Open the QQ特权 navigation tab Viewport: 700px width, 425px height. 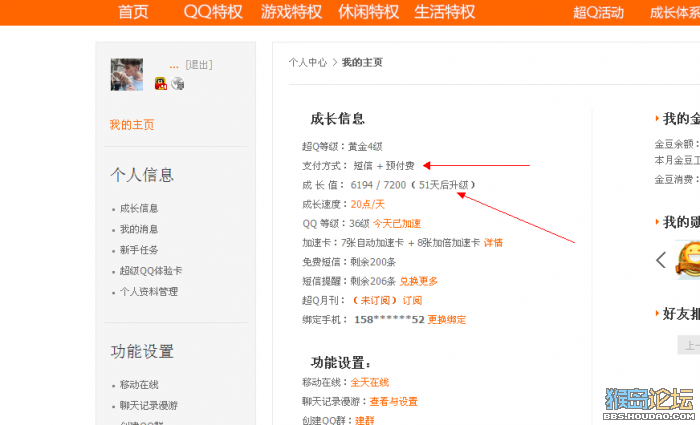pos(213,12)
